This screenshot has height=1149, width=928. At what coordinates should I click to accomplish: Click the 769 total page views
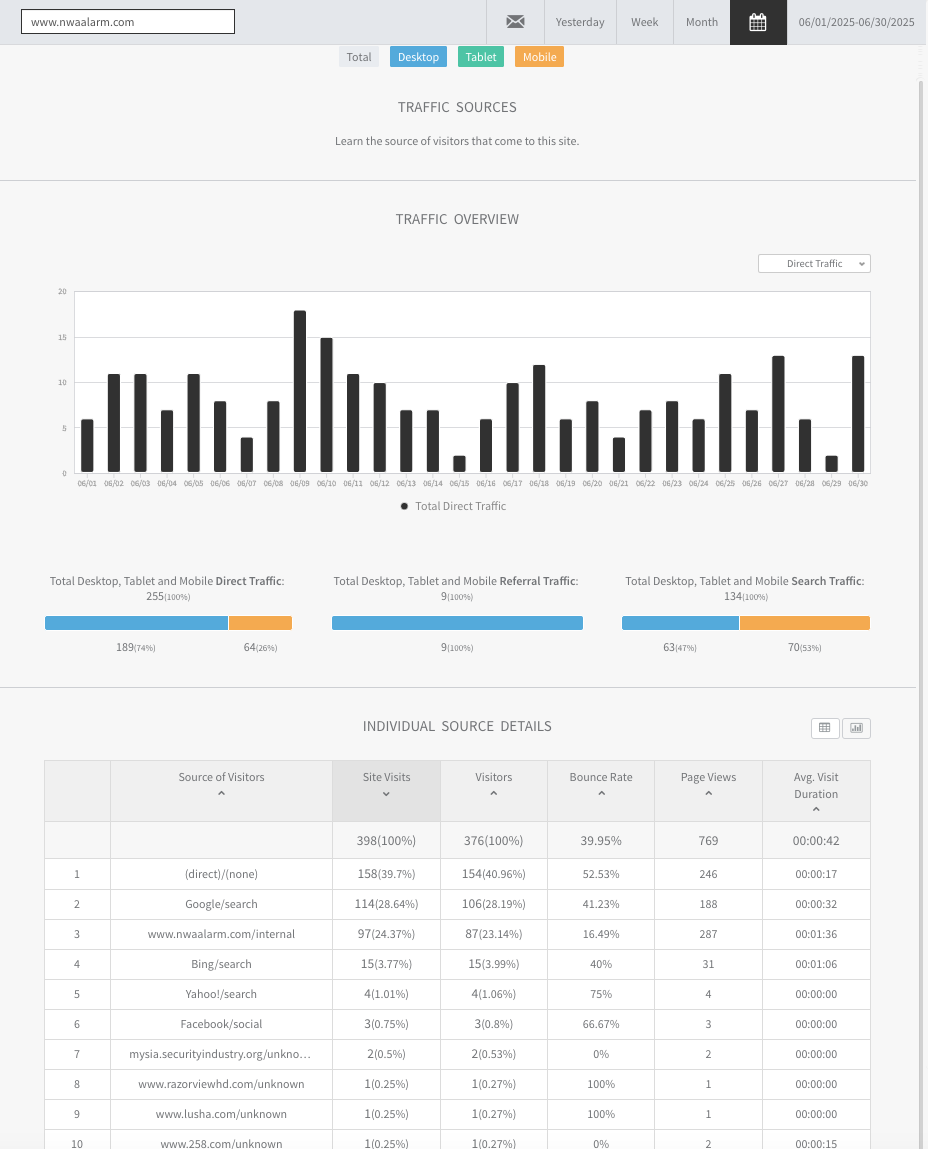[x=708, y=840]
